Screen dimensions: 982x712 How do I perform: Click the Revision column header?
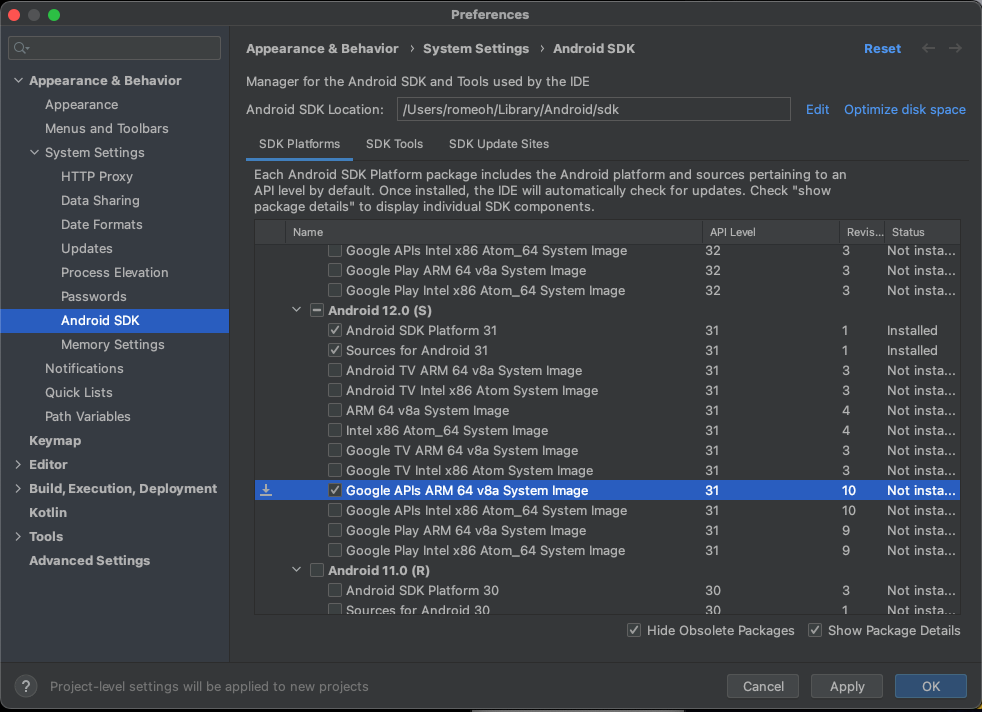862,232
